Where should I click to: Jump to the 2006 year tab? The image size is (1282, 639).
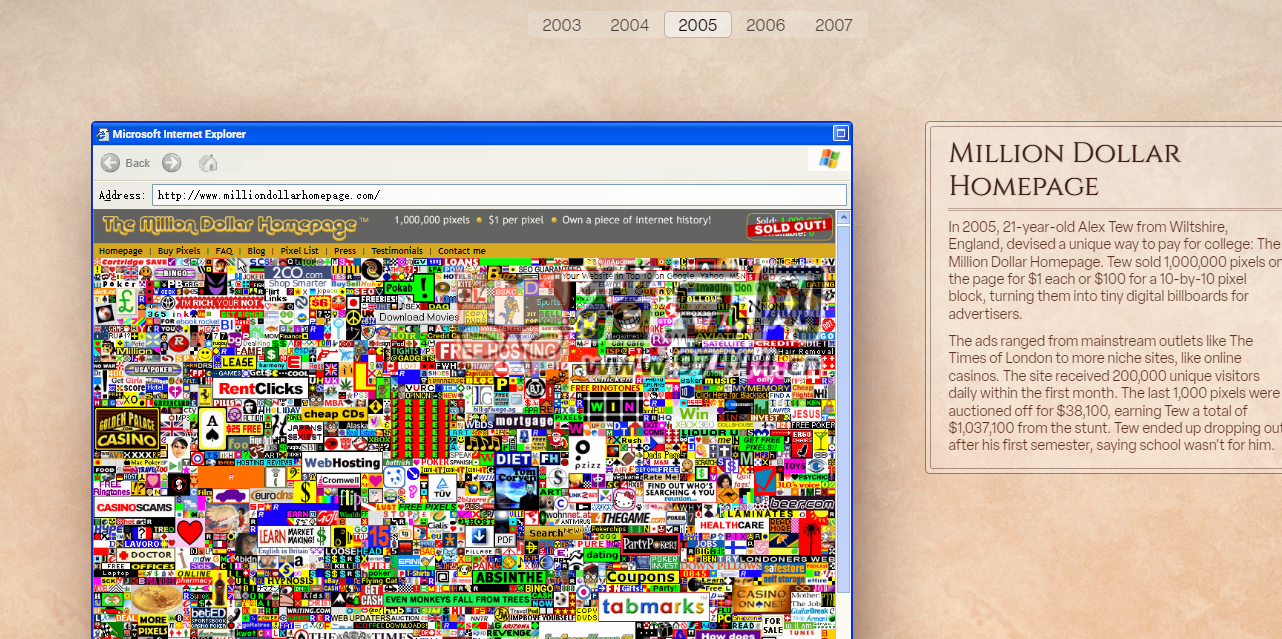765,25
